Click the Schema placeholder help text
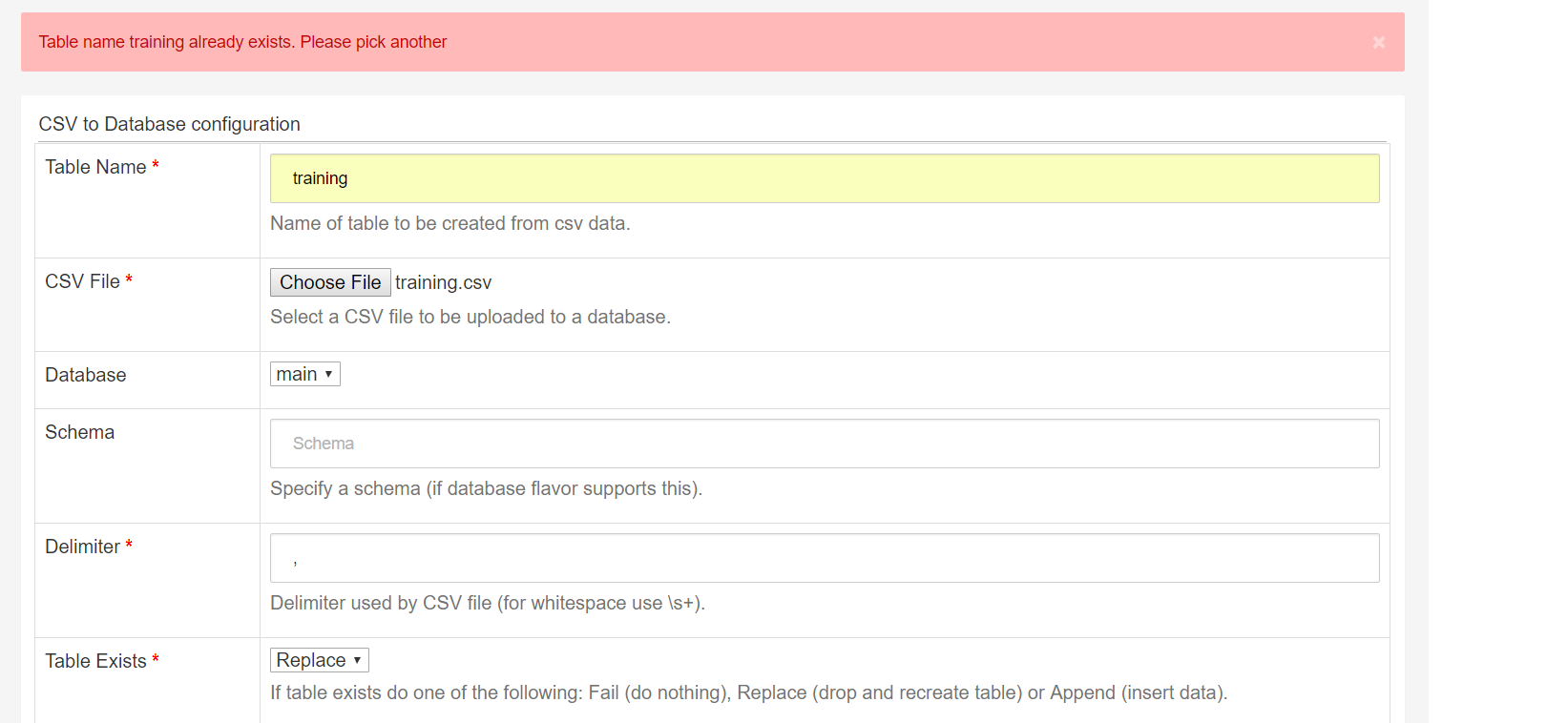Image resolution: width=1568 pixels, height=723 pixels. point(487,487)
